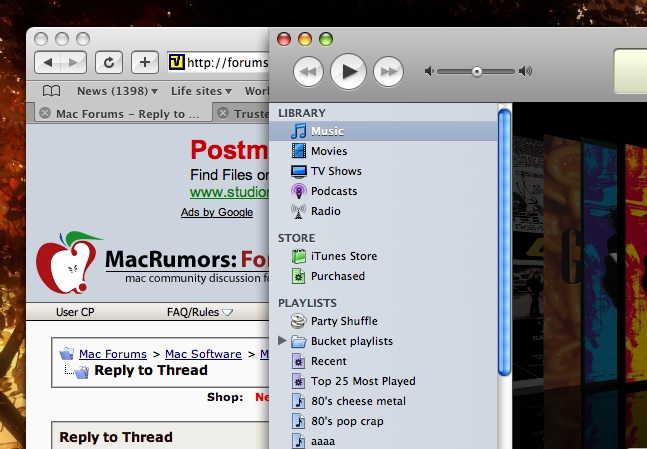
Task: Click the www.studio ad link
Action: (229, 192)
